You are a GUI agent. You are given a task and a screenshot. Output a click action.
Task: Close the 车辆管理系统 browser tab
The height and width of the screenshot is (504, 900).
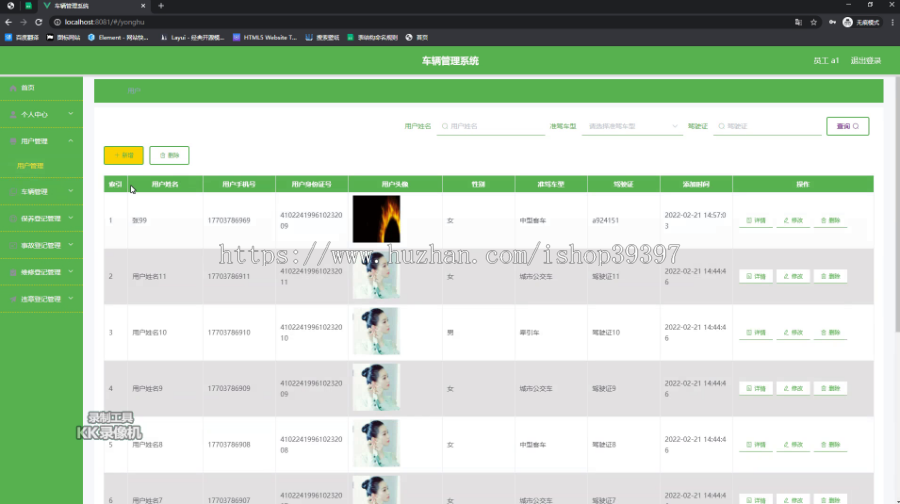[x=143, y=6]
